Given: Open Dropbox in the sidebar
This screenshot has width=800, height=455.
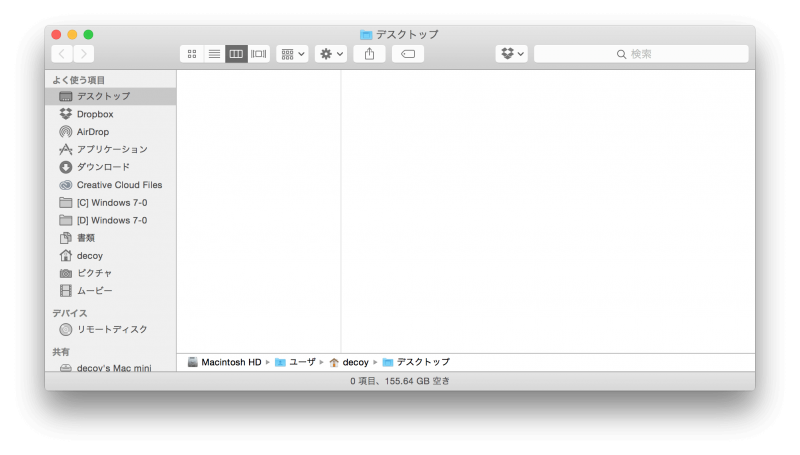Looking at the screenshot, I should [110, 114].
